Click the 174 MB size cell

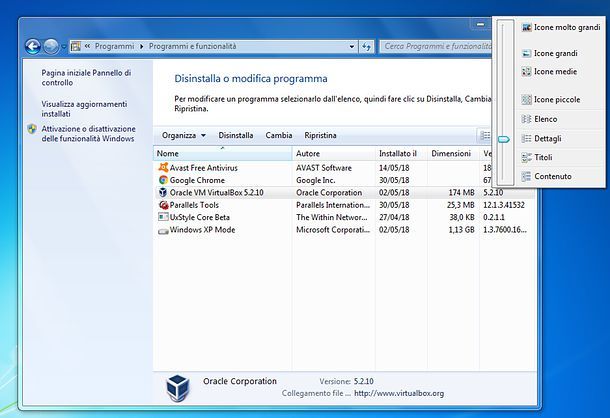click(x=461, y=193)
